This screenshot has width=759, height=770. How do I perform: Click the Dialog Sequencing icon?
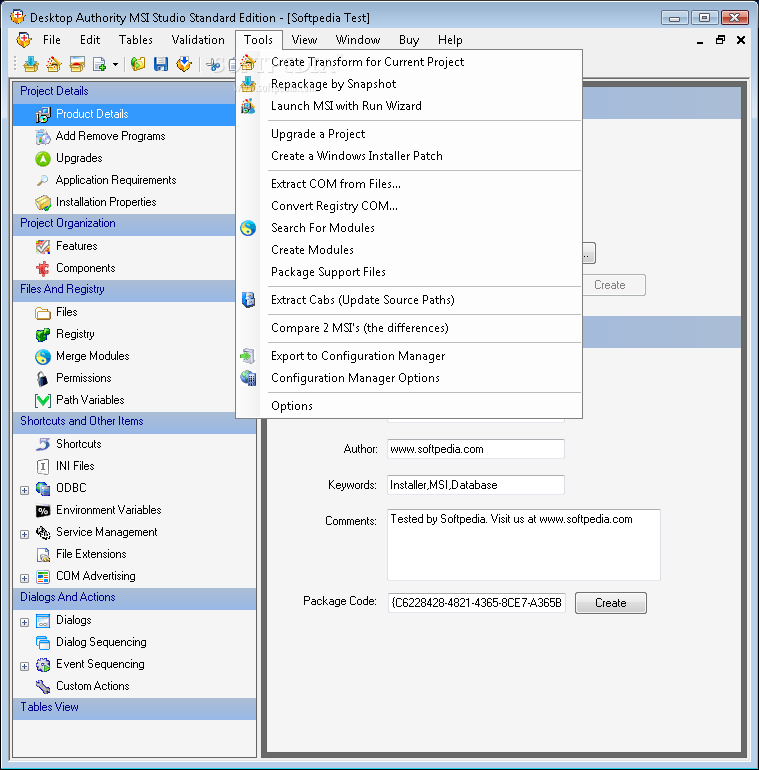coord(43,642)
